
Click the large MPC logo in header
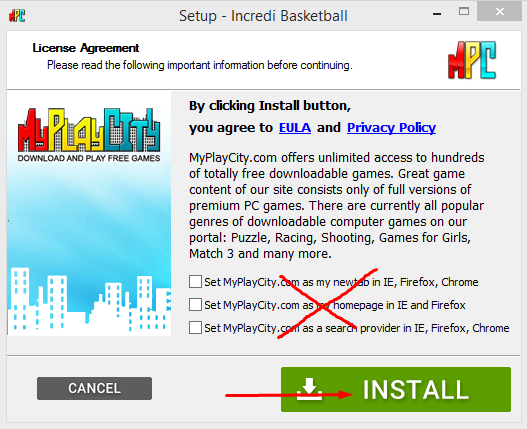[472, 60]
